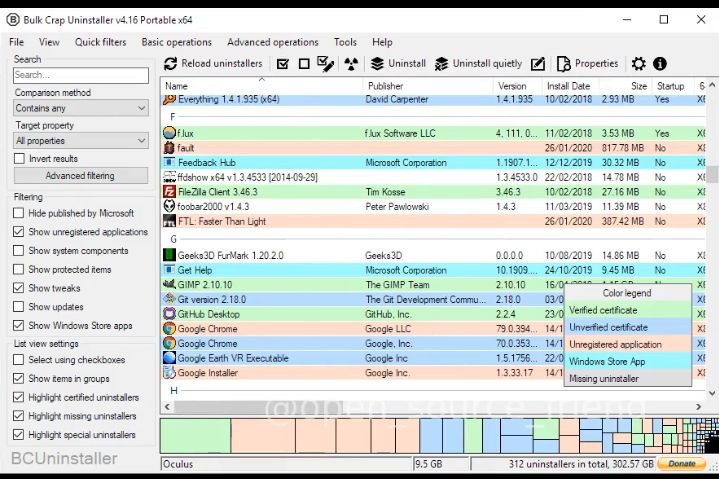The height and width of the screenshot is (479, 719).
Task: Enable Hide published by Microsoft
Action: (x=18, y=213)
